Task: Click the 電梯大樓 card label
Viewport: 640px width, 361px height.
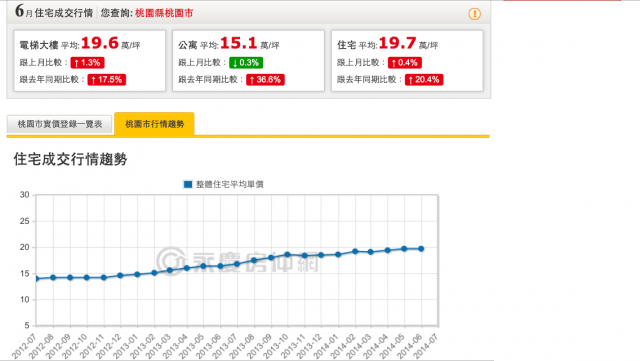Action: coord(39,45)
